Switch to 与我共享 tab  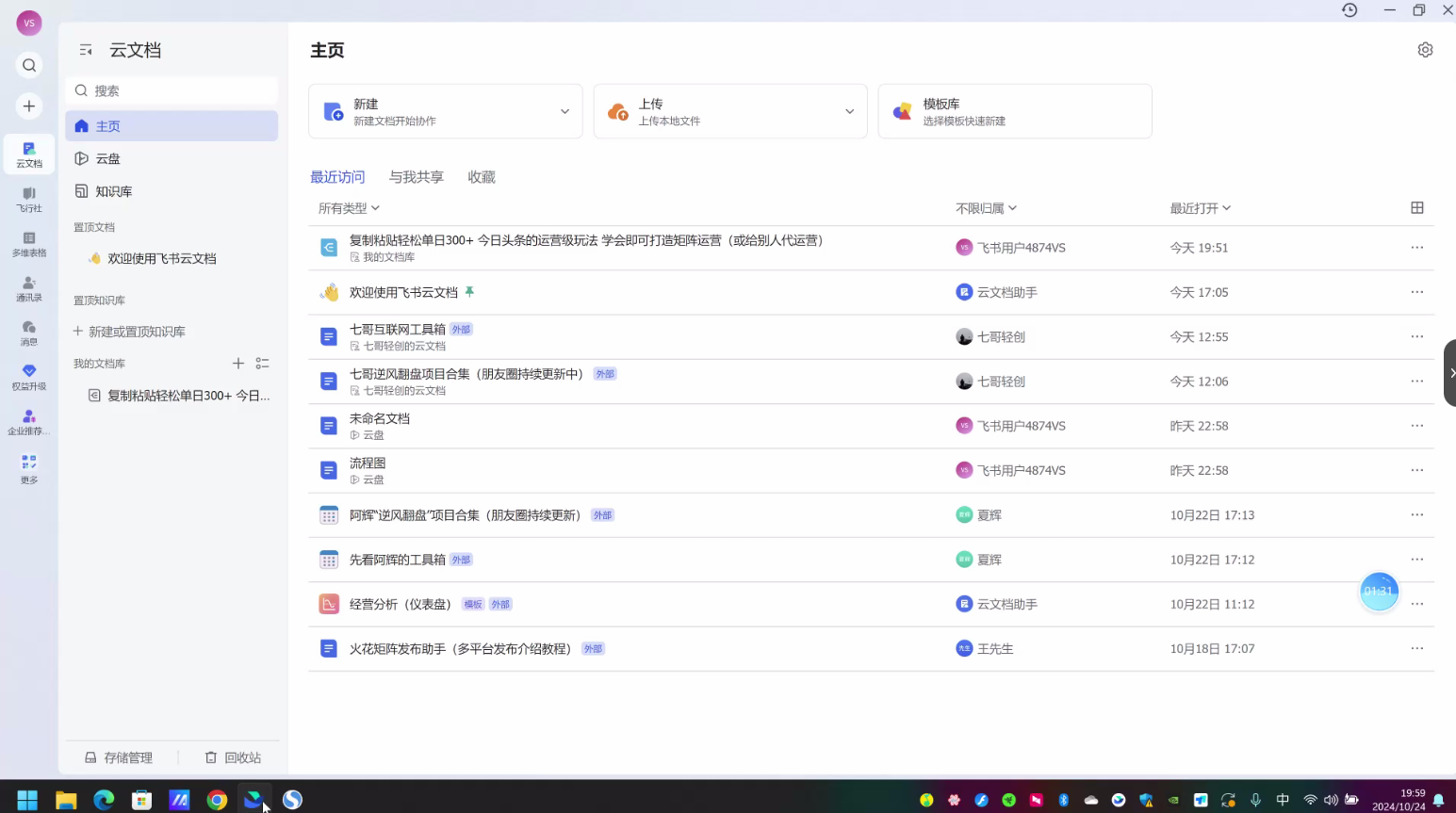coord(417,177)
